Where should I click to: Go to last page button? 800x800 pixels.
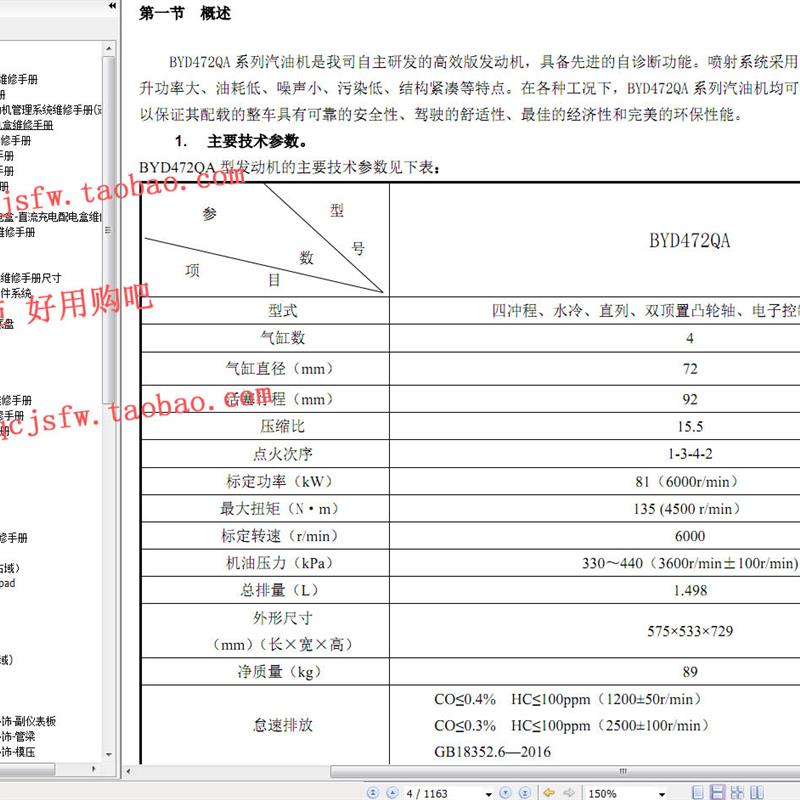coord(524,792)
